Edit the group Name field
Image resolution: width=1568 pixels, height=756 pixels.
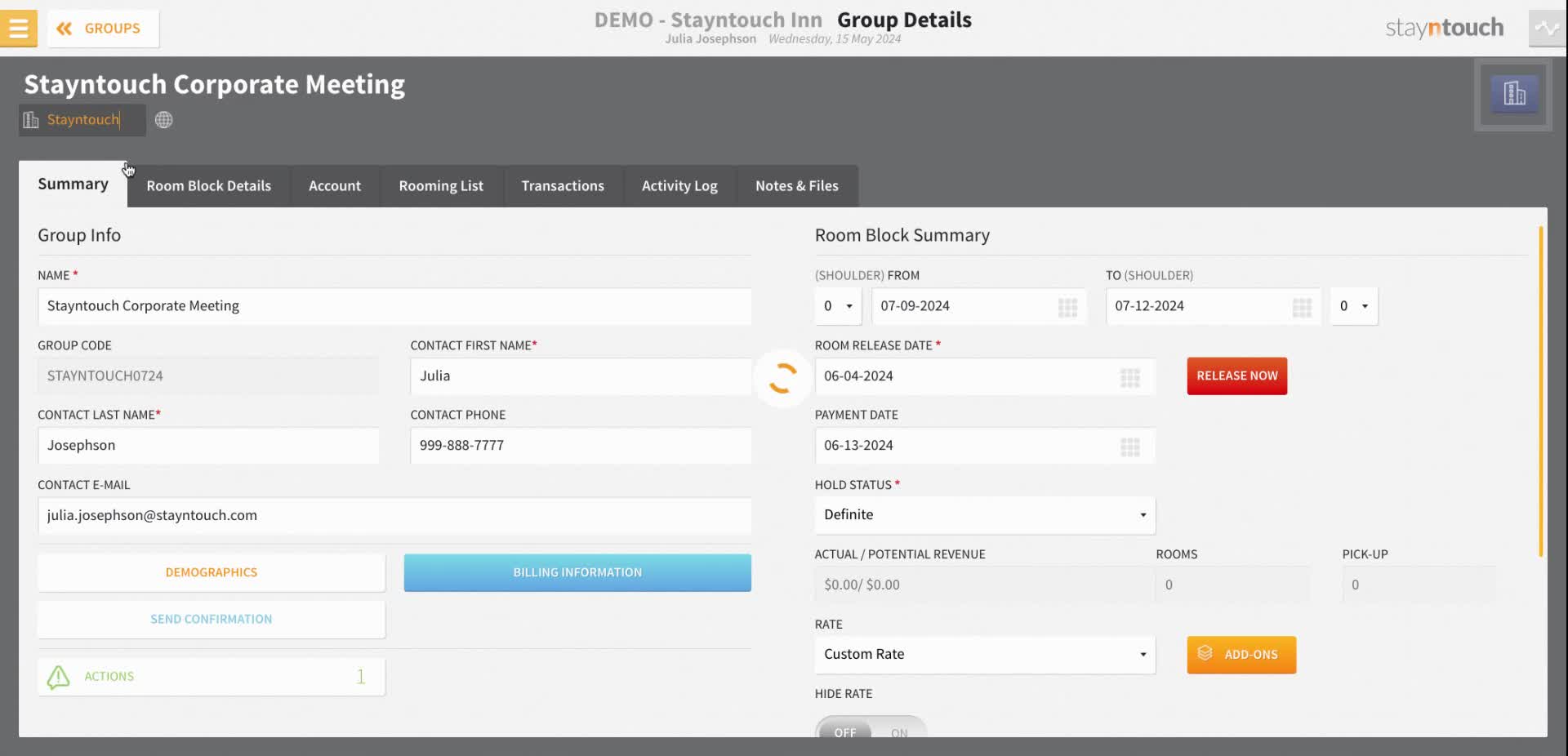(x=394, y=306)
